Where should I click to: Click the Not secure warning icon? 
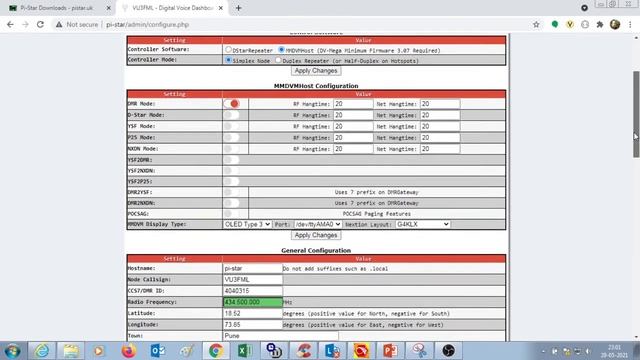click(x=59, y=24)
